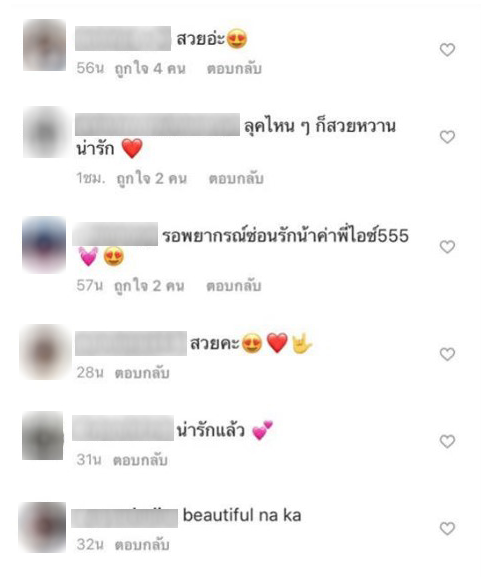Open username of "น่ารักแล้ว" commenter

point(123,428)
